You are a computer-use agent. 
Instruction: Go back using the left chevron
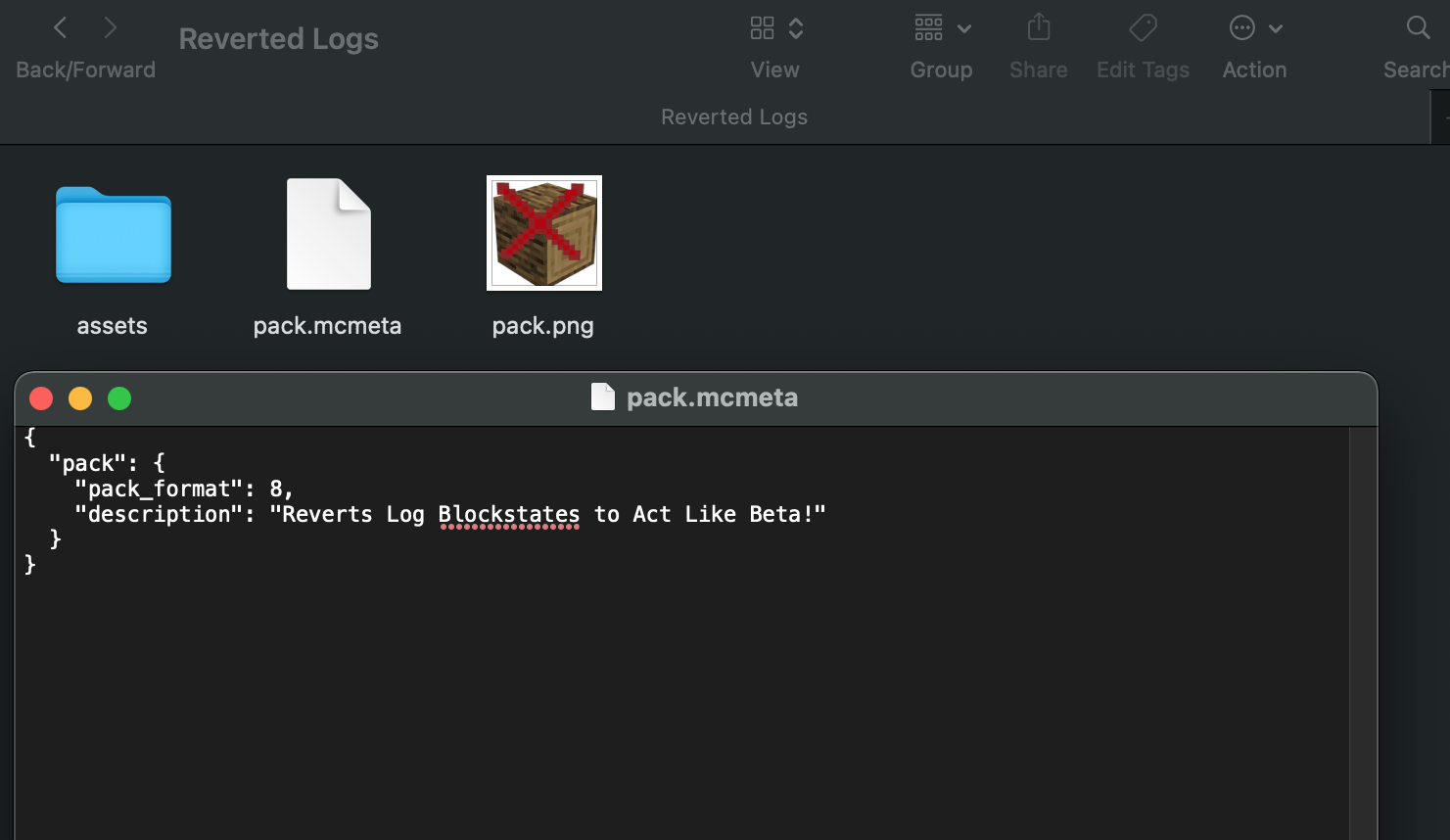click(x=61, y=28)
